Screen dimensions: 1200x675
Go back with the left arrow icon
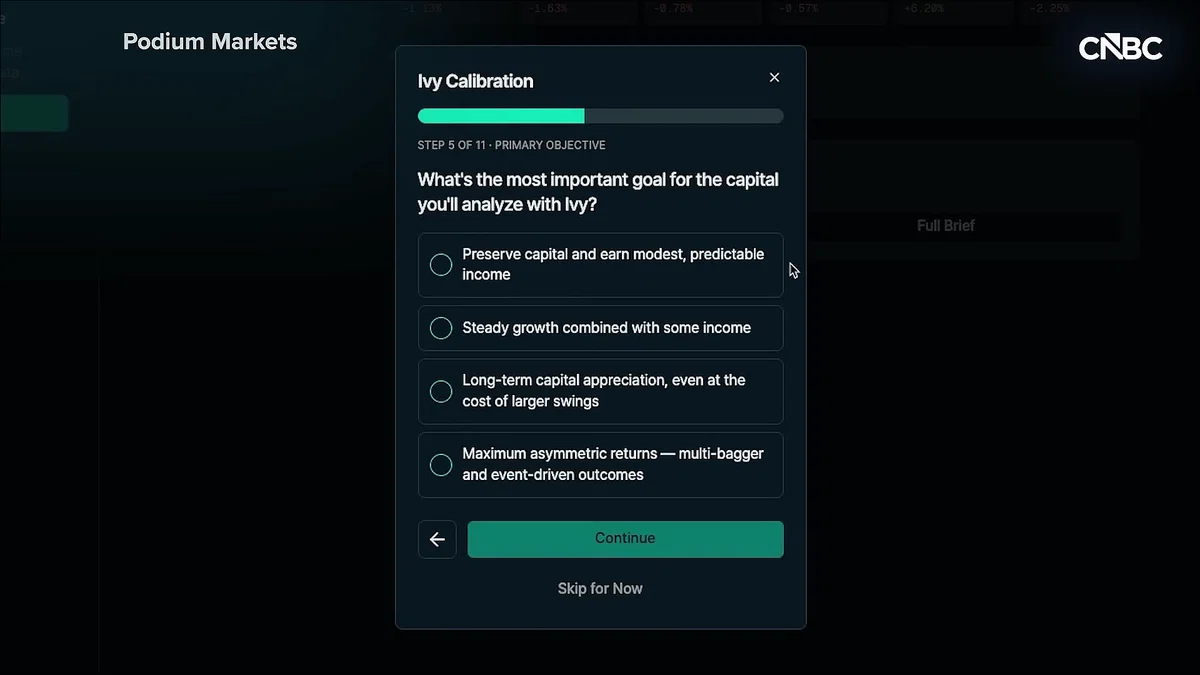pos(437,539)
